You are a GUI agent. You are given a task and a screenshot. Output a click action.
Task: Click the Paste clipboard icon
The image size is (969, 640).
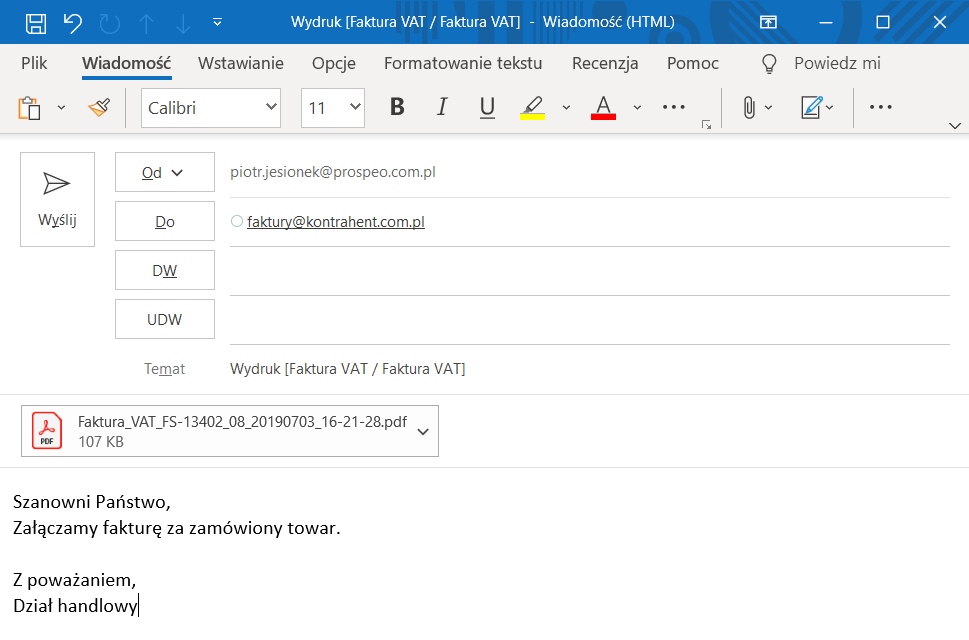tap(29, 108)
